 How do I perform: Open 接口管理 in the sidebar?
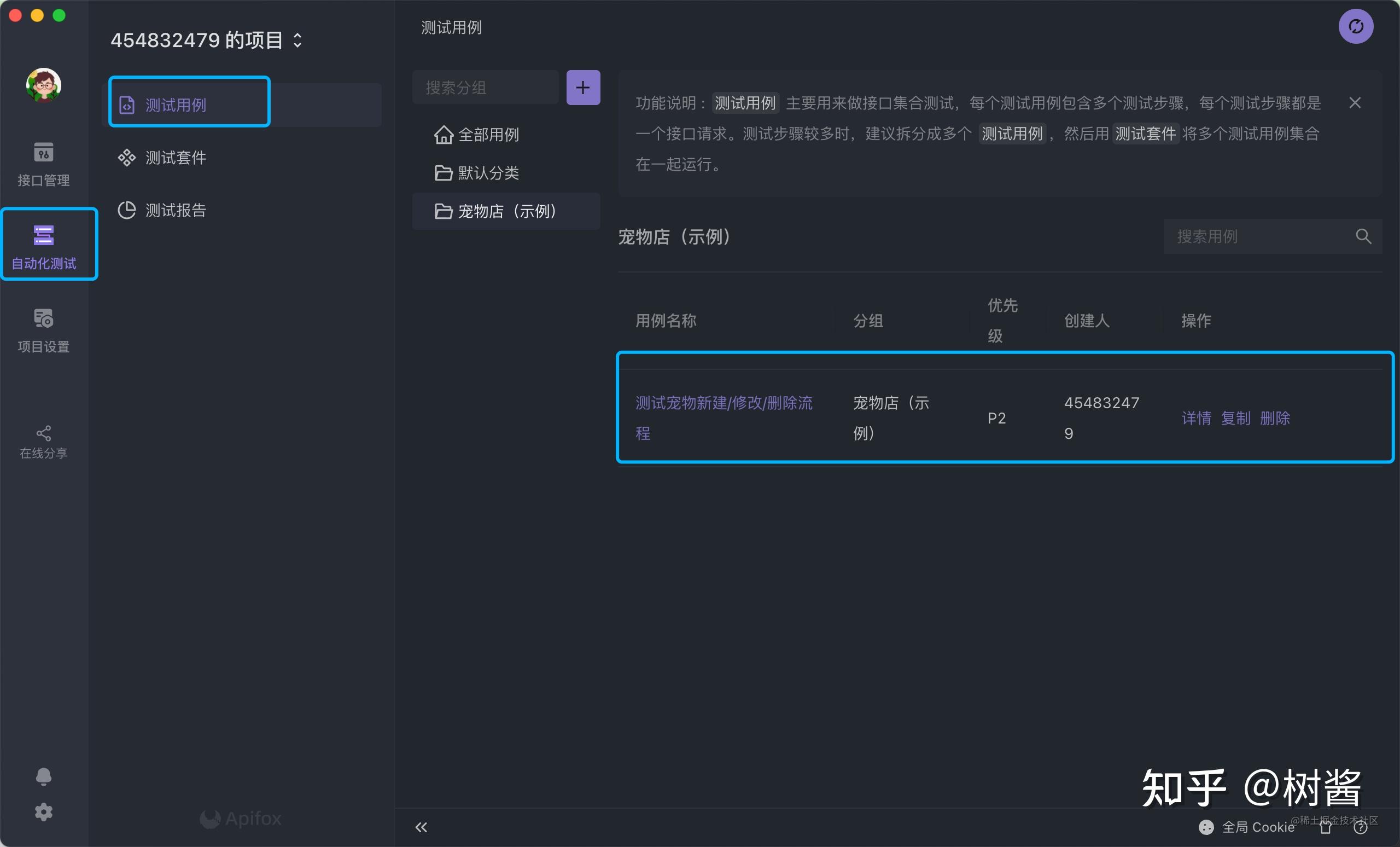pos(44,164)
